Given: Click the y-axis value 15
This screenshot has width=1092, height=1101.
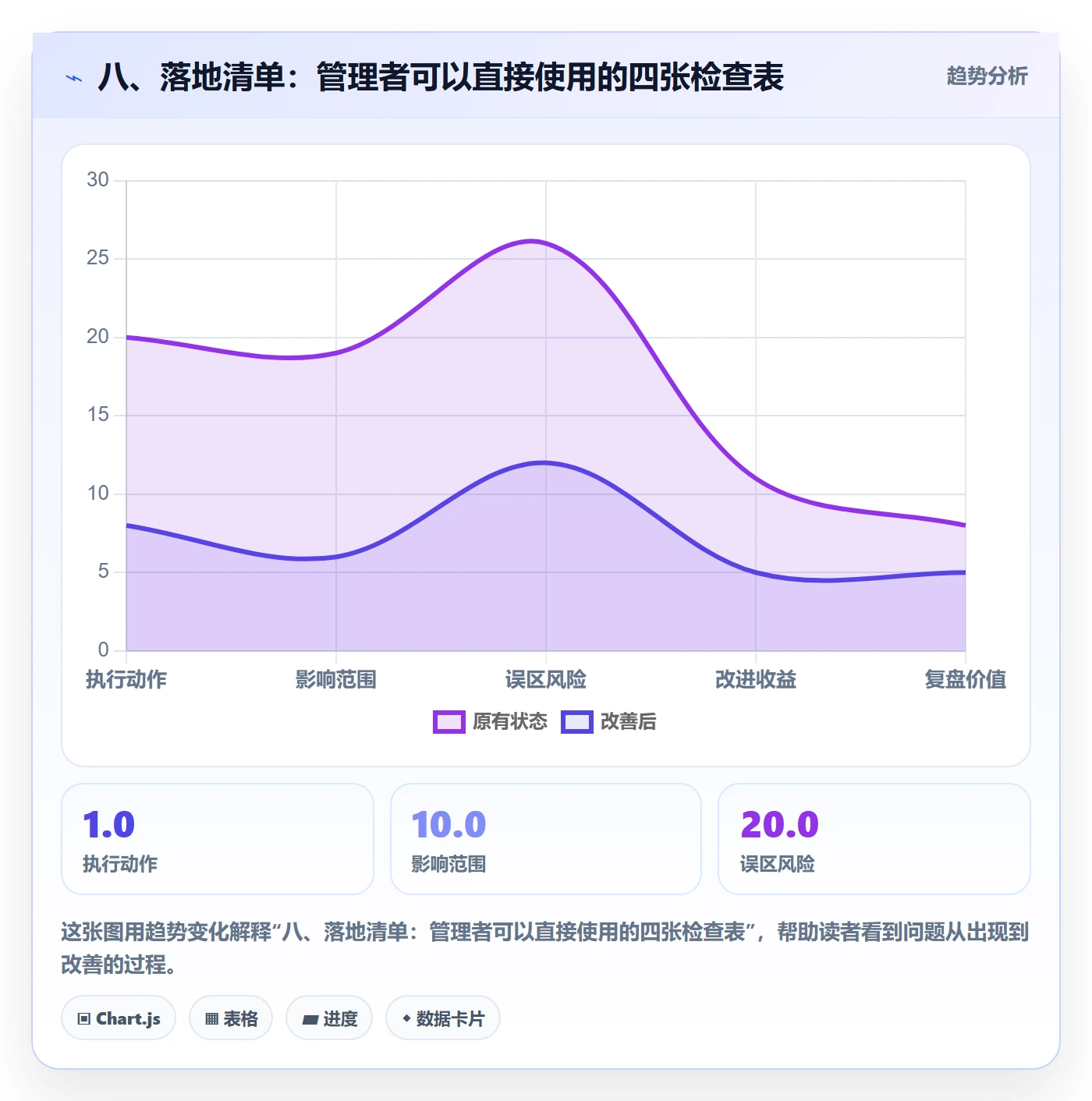Looking at the screenshot, I should pyautogui.click(x=97, y=415).
